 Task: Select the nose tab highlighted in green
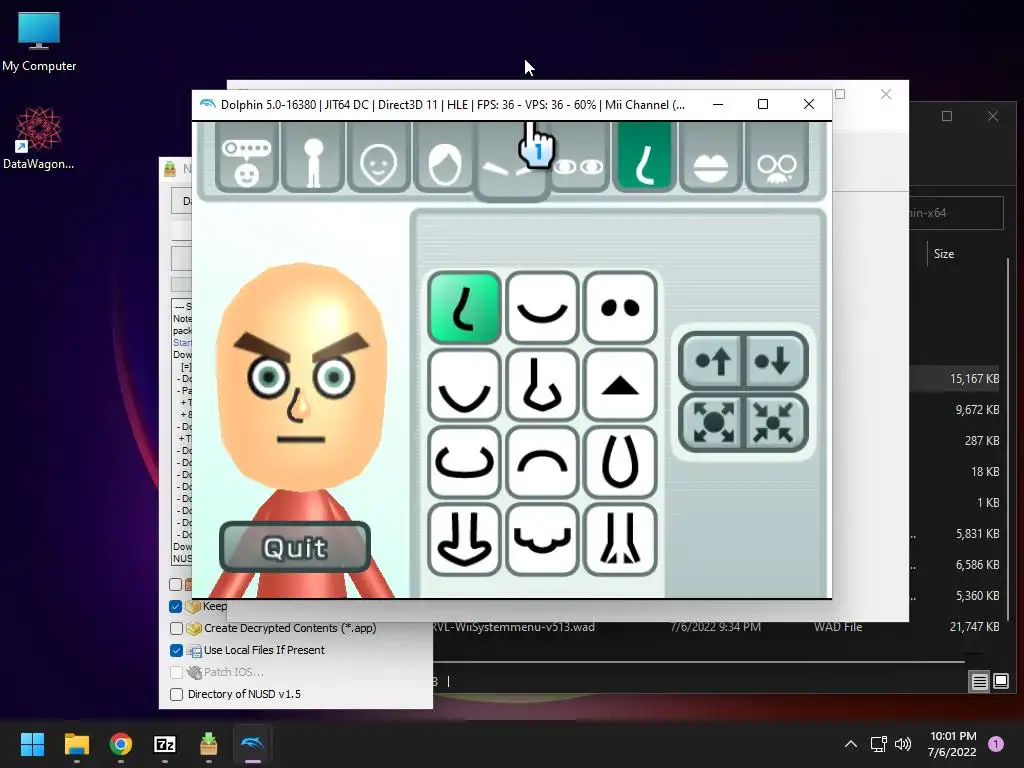pyautogui.click(x=645, y=159)
